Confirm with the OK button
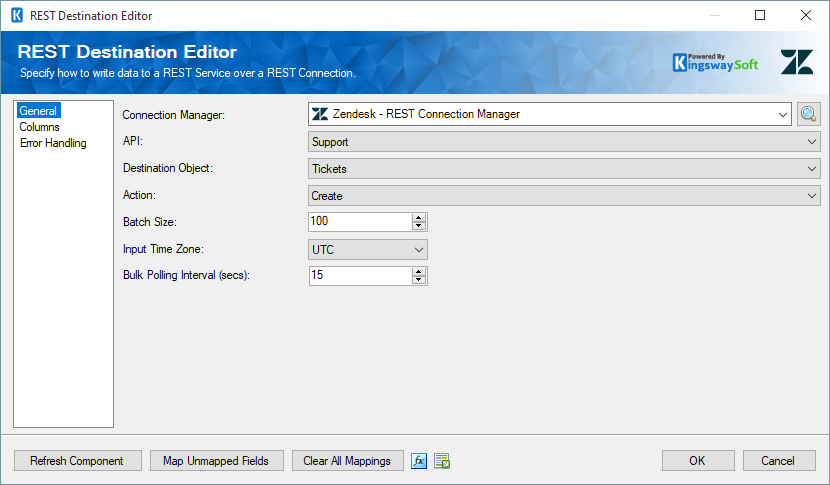The image size is (830, 485). coord(698,461)
